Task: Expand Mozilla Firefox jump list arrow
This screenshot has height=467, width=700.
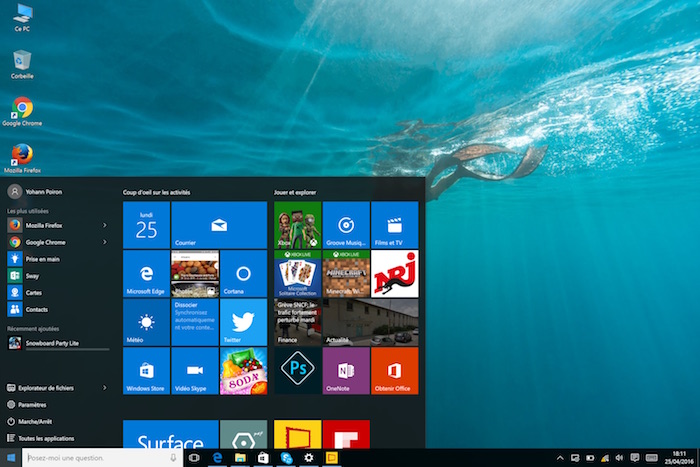Action: (x=105, y=226)
